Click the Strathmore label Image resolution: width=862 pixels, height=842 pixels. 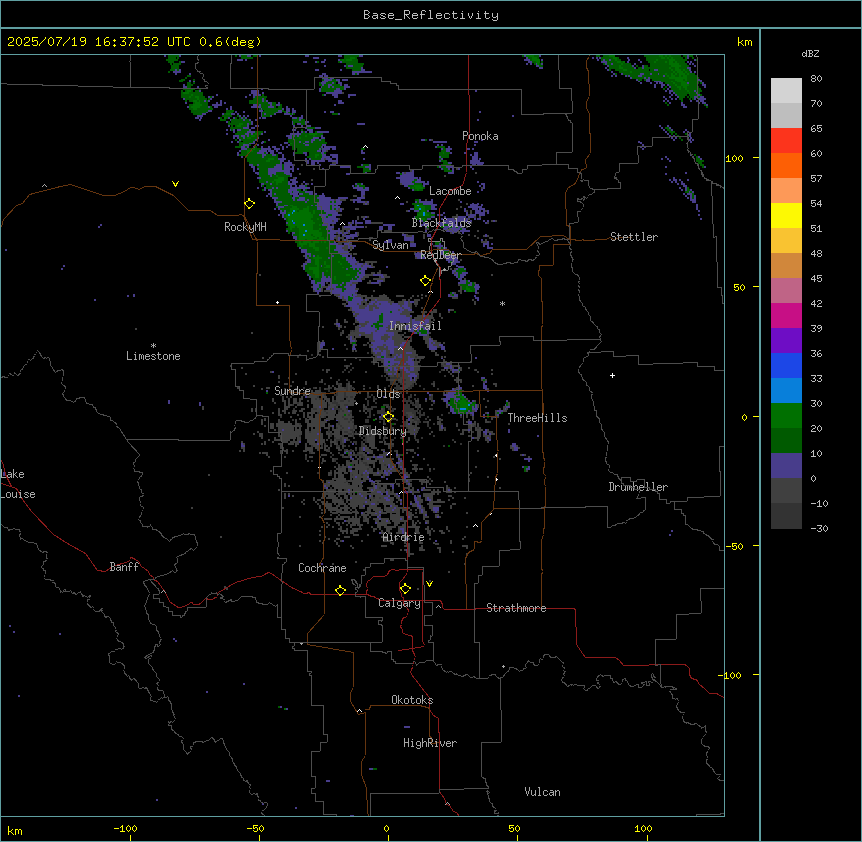tap(516, 608)
